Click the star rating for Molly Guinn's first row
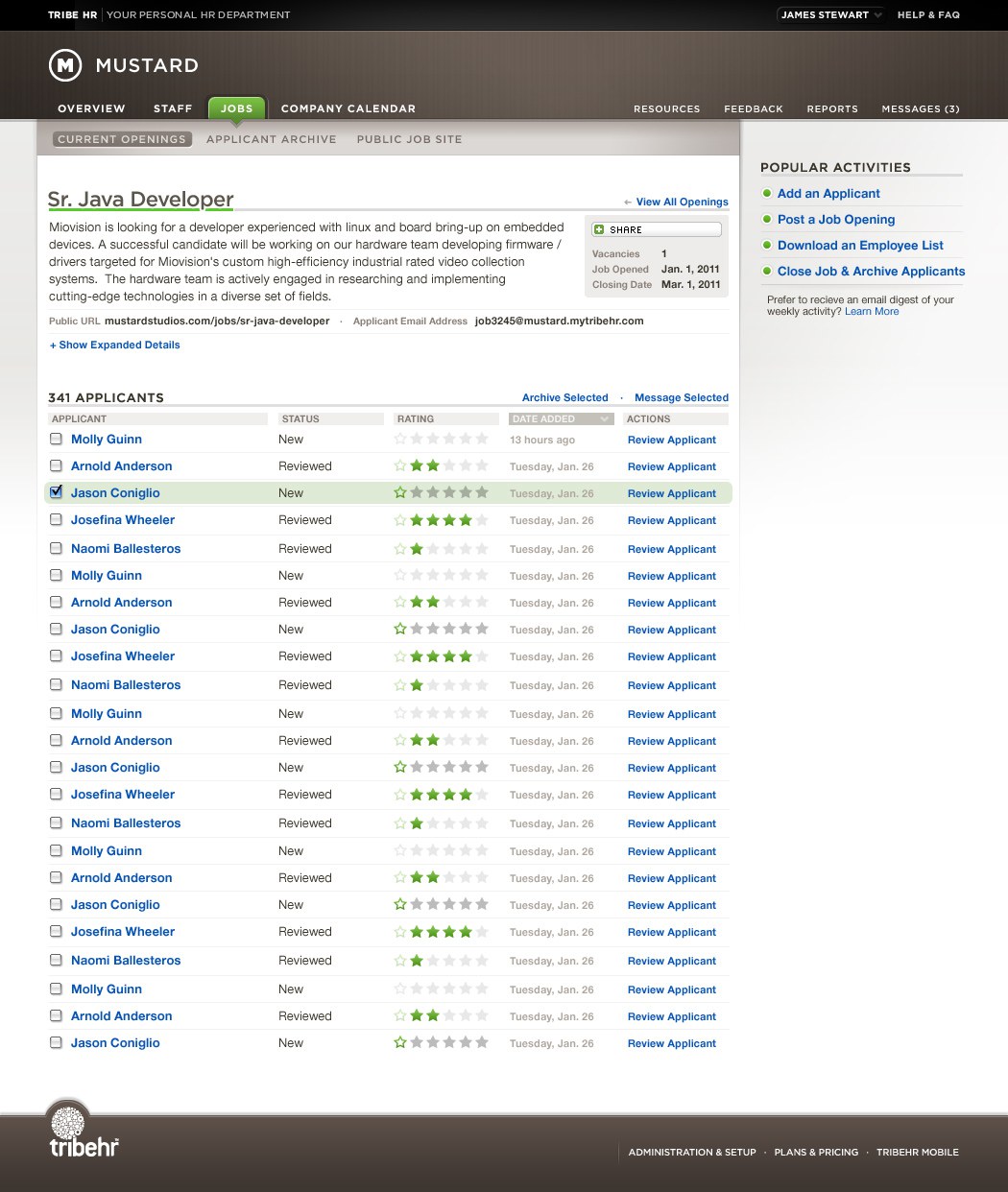Image resolution: width=1008 pixels, height=1192 pixels. click(x=441, y=440)
